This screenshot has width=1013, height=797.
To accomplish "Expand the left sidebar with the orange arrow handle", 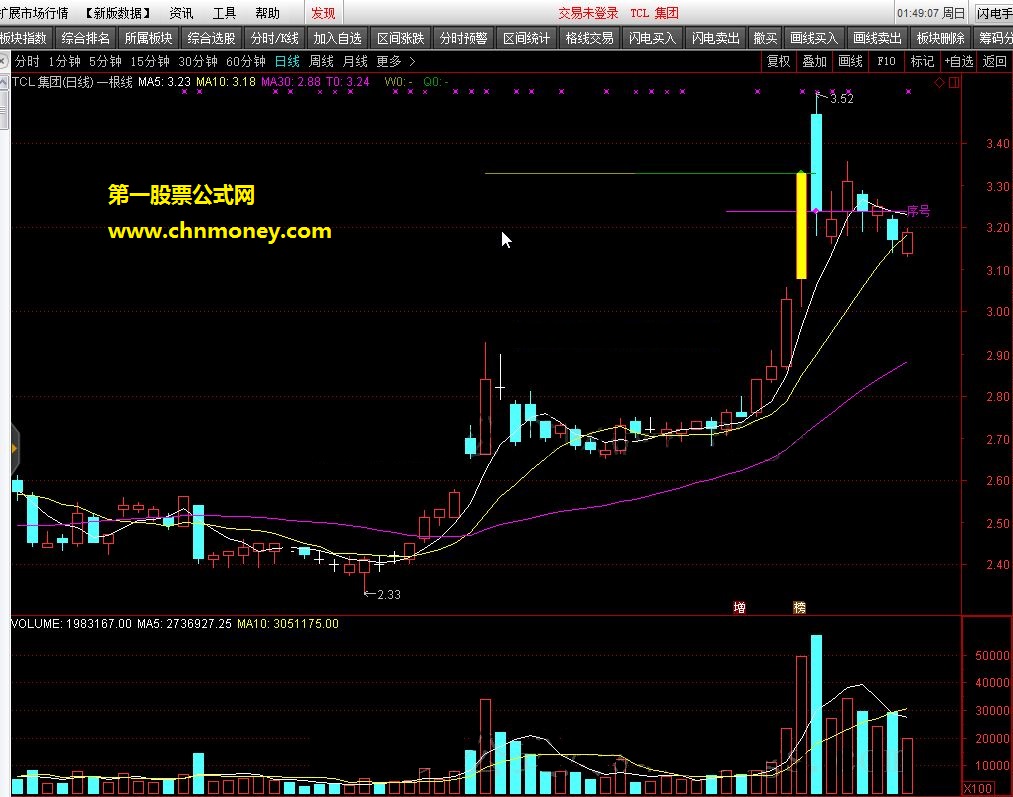I will coord(15,448).
